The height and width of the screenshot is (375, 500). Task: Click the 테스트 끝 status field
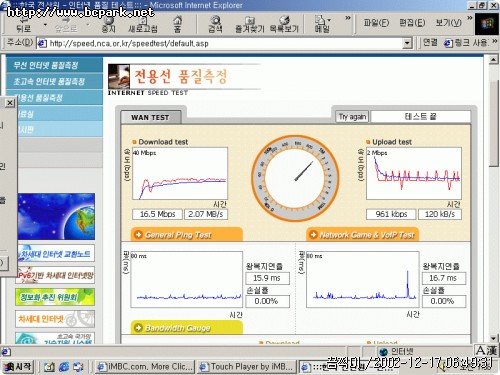pyautogui.click(x=421, y=117)
